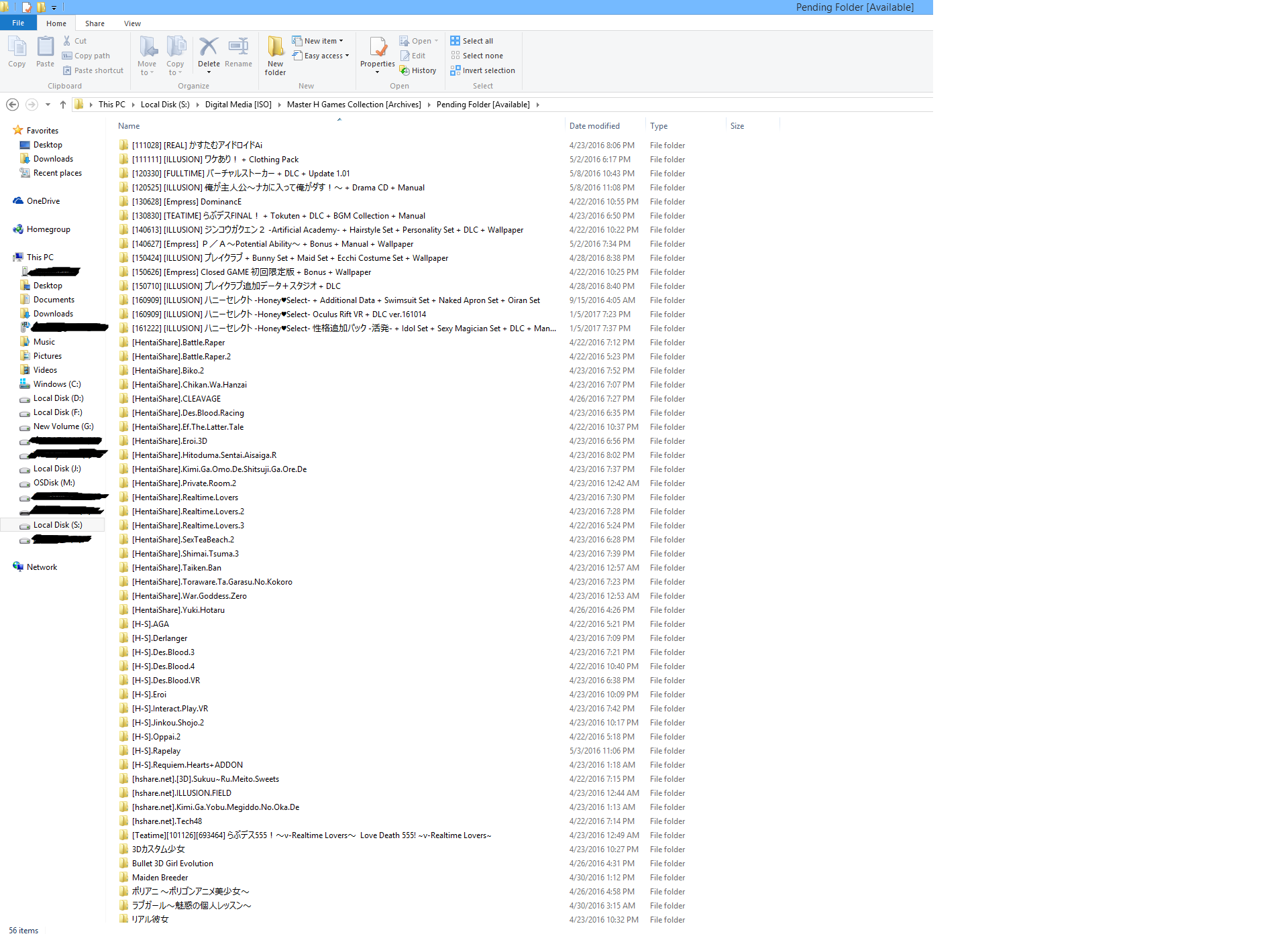The height and width of the screenshot is (936, 1288).
Task: Expand the Recent locations dropdown arrow
Action: point(48,105)
